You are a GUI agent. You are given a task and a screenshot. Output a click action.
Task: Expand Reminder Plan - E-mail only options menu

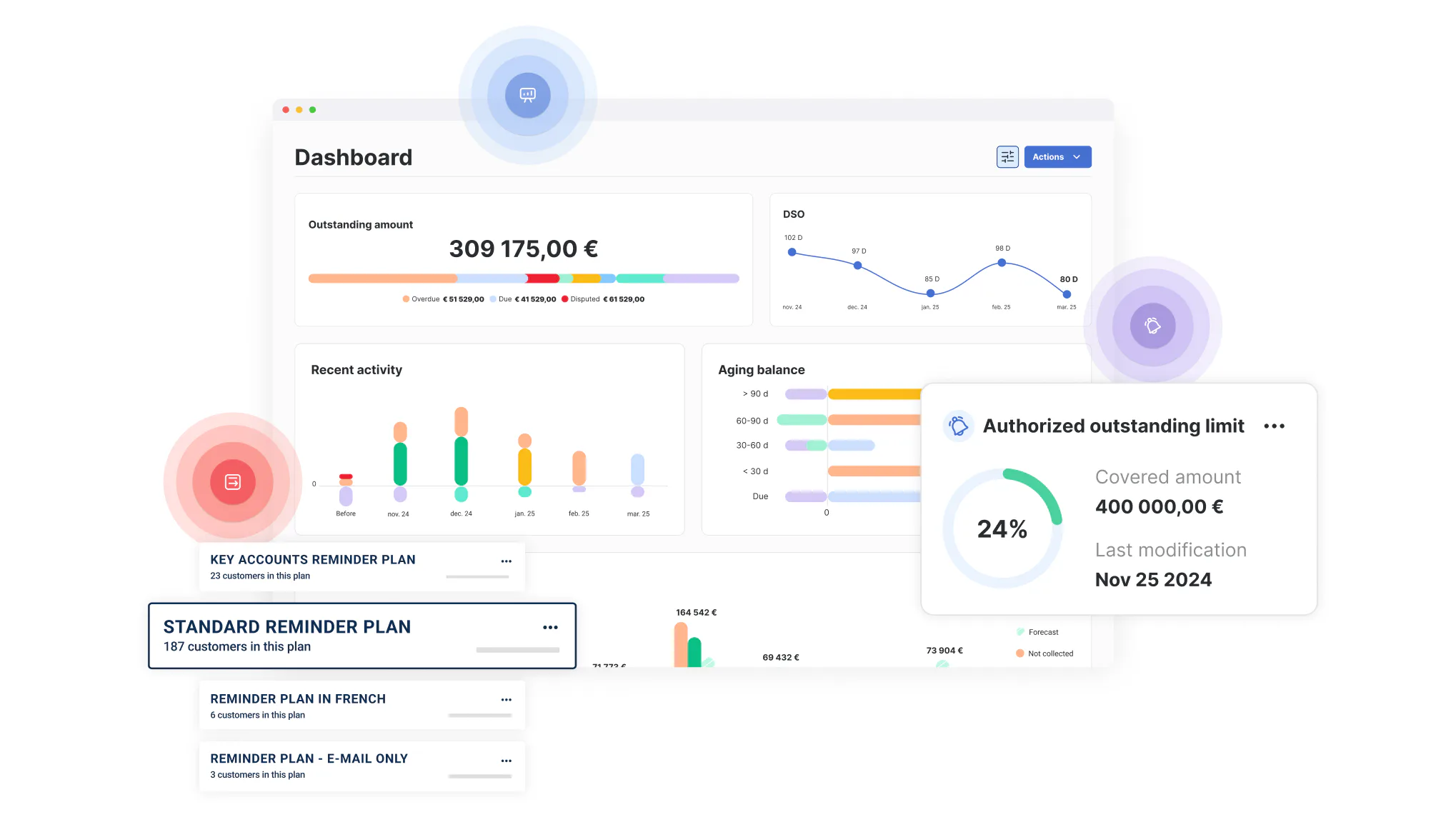tap(507, 760)
